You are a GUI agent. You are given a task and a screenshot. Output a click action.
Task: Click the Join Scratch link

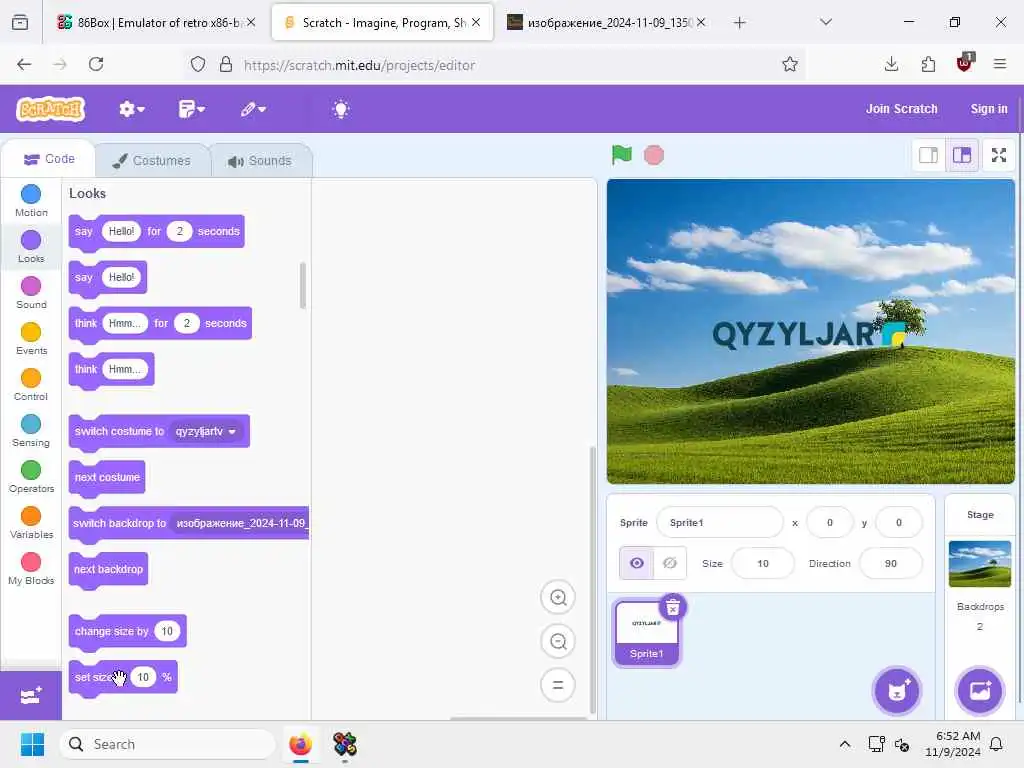901,109
